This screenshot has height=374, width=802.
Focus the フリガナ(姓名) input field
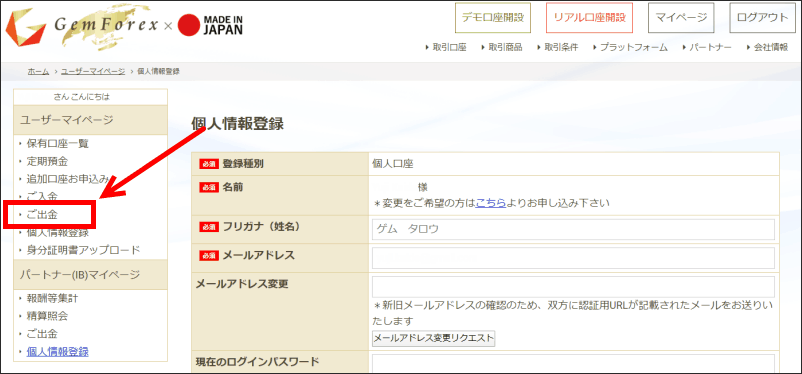click(573, 230)
